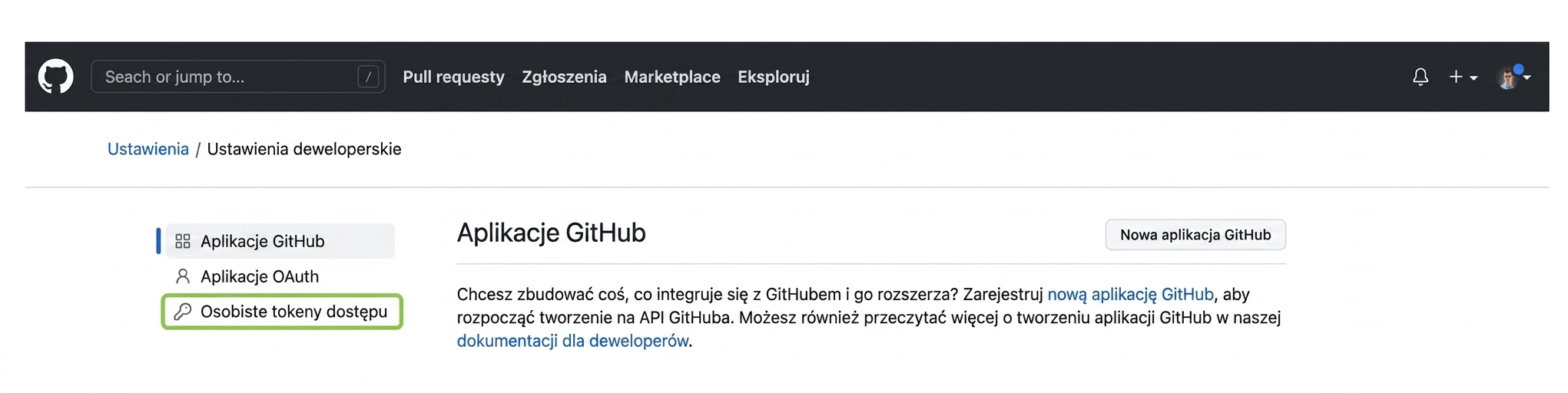Click the 'Ustawienia deweloperskie' breadcrumb text
The height and width of the screenshot is (393, 1568).
[304, 149]
